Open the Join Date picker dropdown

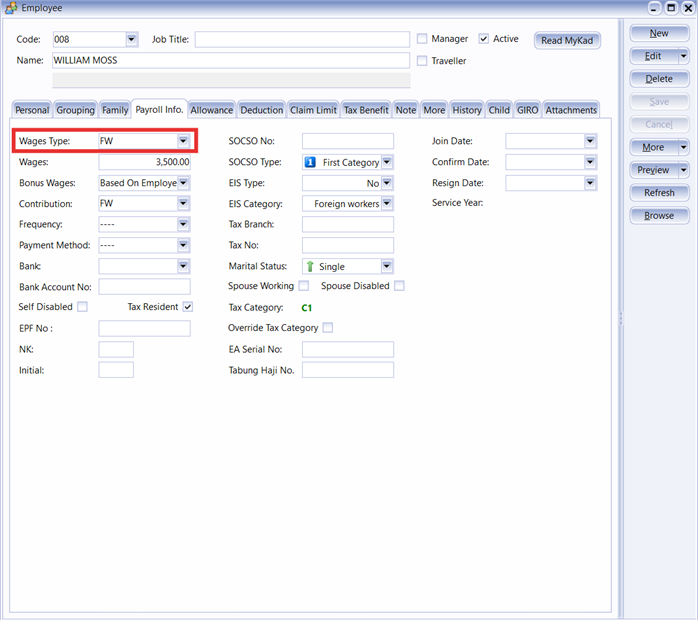(x=590, y=142)
